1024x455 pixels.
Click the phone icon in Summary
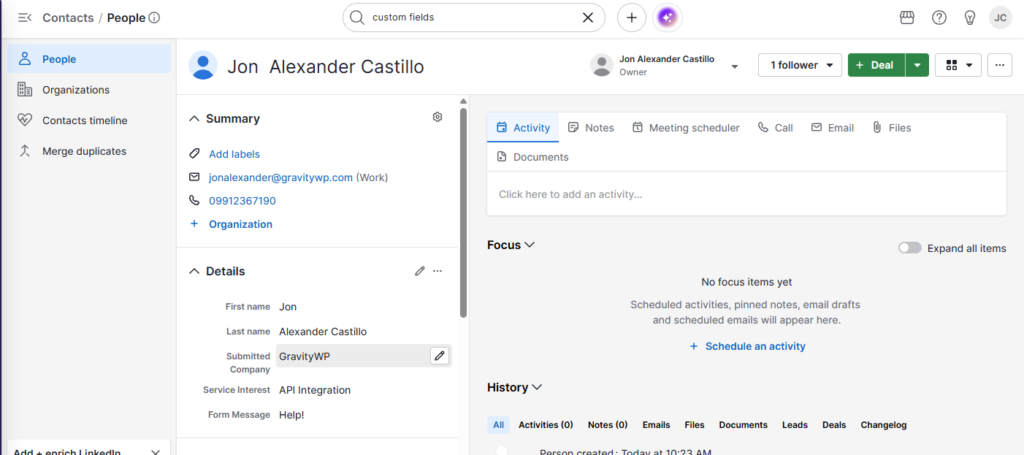point(194,200)
